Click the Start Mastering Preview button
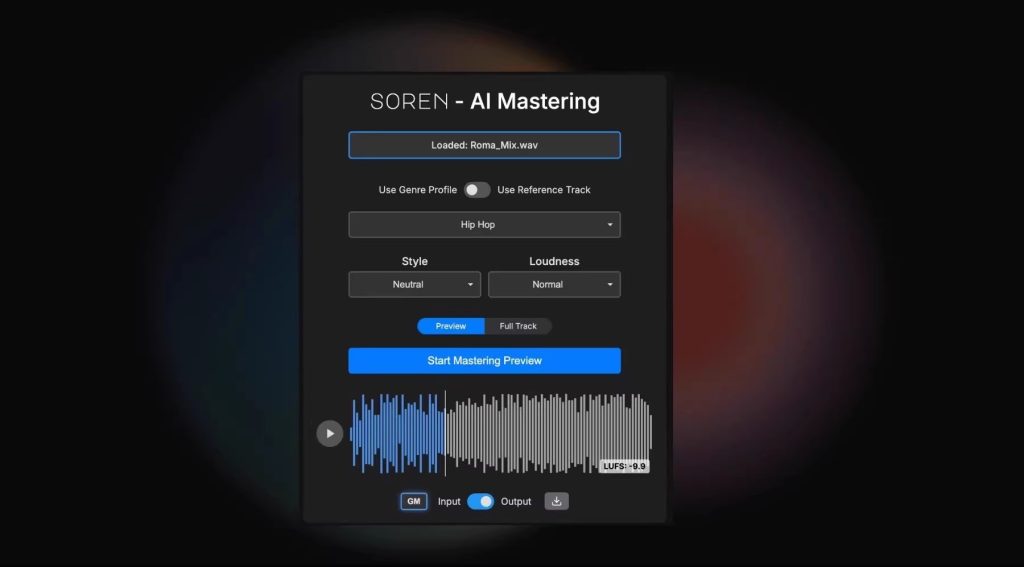The width and height of the screenshot is (1024, 567). 484,361
